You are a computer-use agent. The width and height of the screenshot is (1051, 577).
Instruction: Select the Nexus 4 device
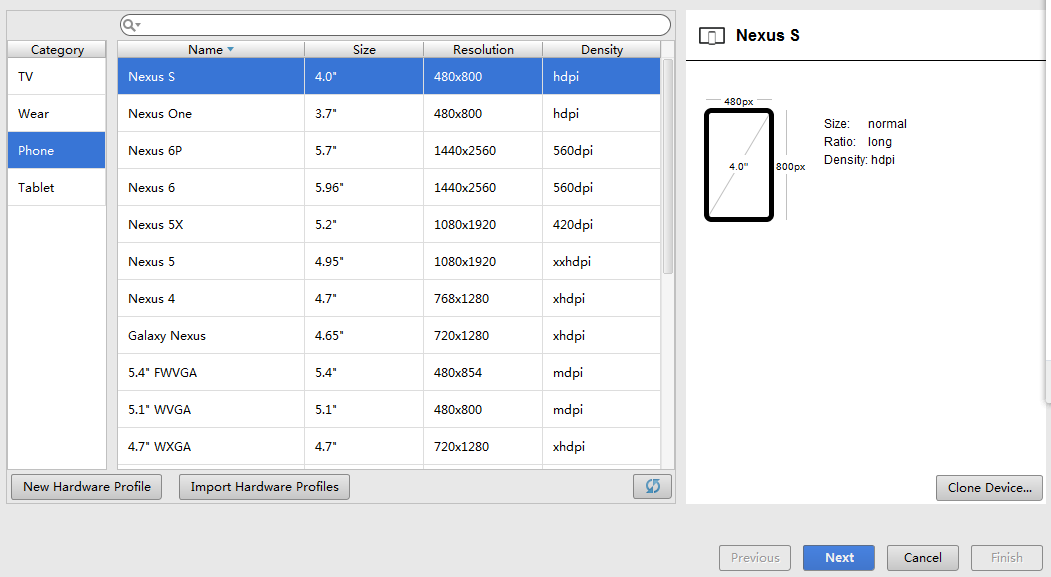tap(389, 298)
